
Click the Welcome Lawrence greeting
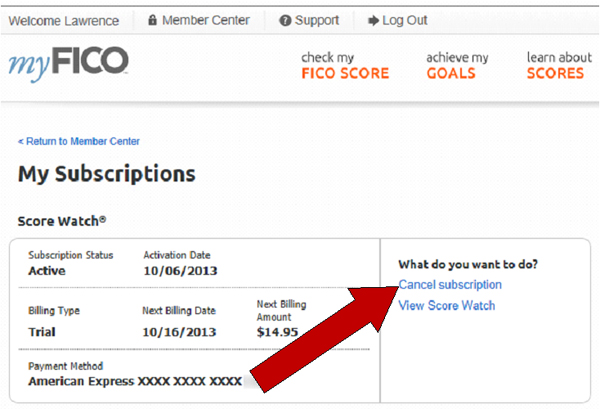[63, 20]
